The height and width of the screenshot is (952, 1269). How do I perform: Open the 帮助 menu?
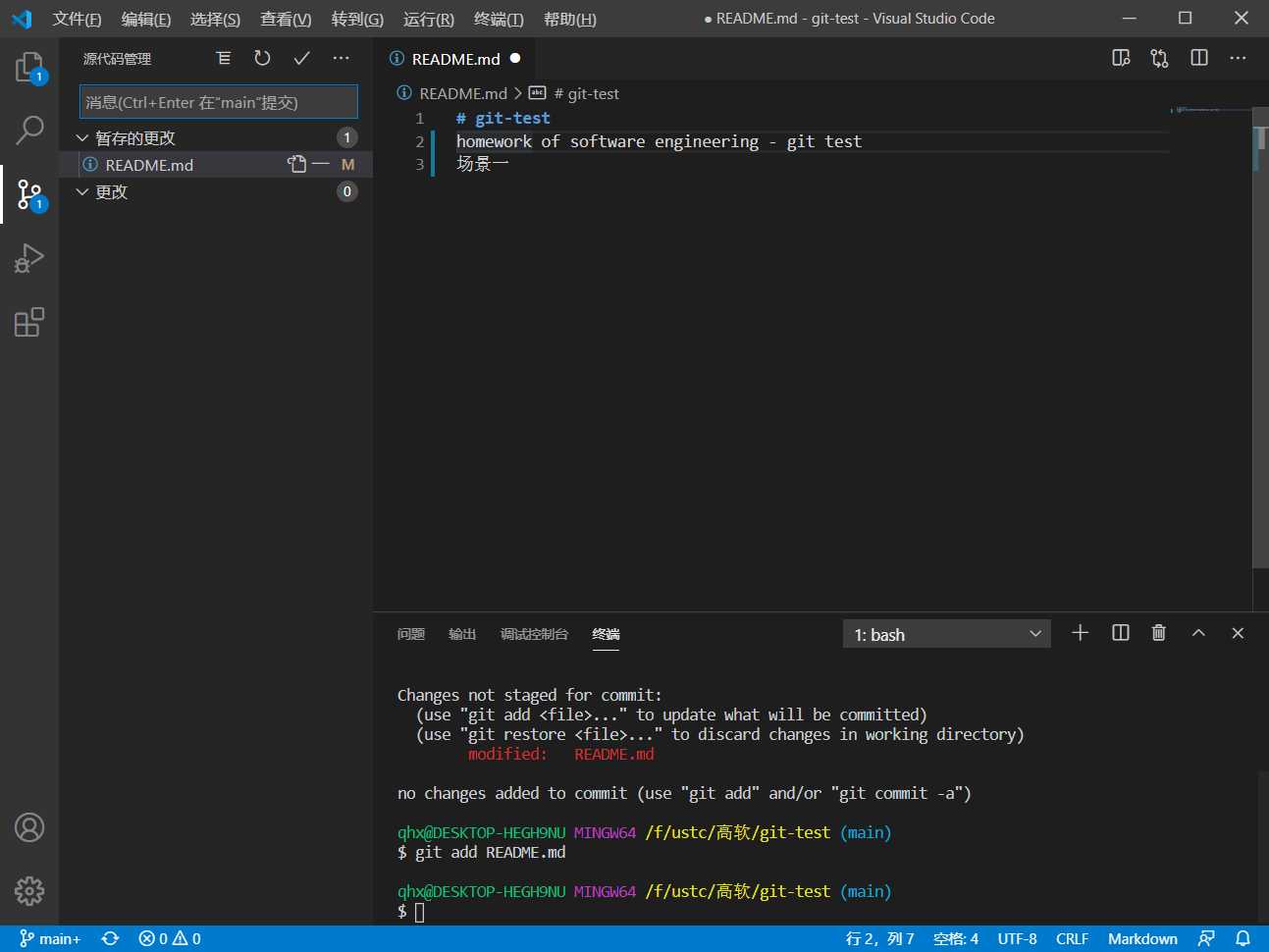pyautogui.click(x=570, y=19)
